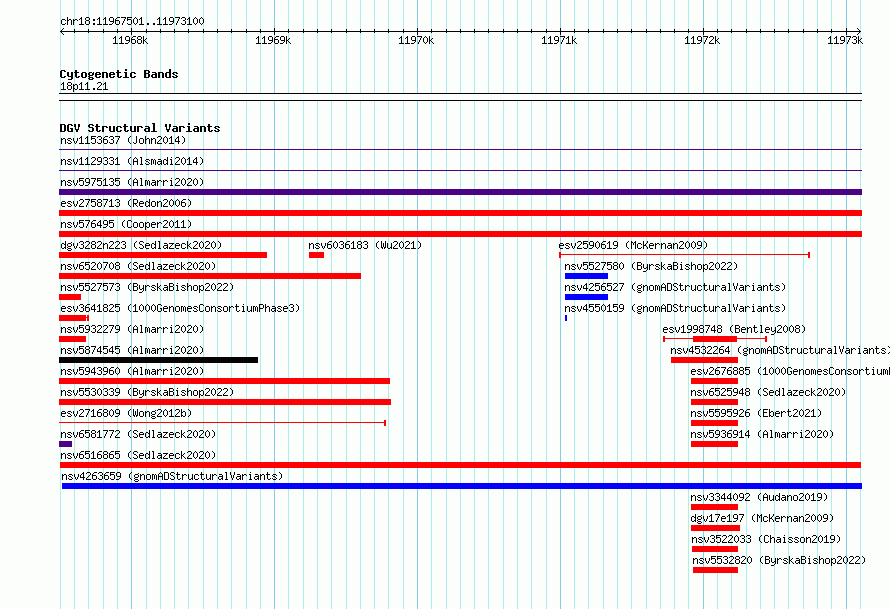This screenshot has width=890, height=609.
Task: Click nsv6525948 (Sedlazeck2020) label
Action: (x=768, y=392)
